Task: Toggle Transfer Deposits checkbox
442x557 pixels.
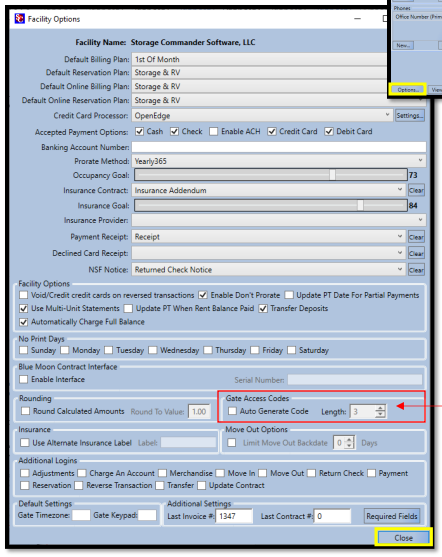Action: pos(263,308)
